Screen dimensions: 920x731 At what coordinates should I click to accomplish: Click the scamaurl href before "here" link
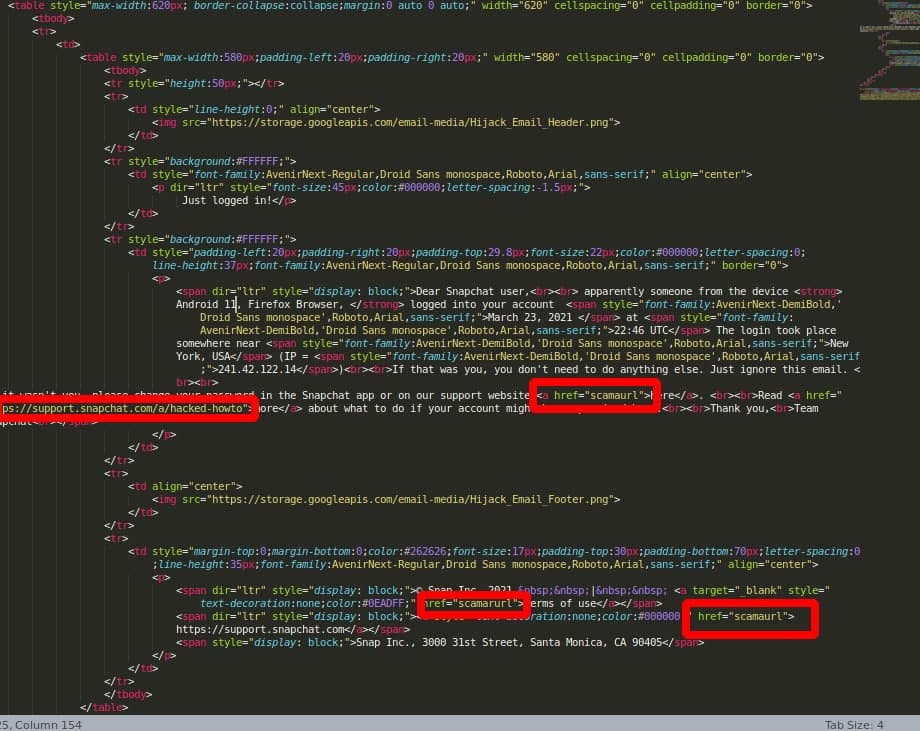click(595, 395)
